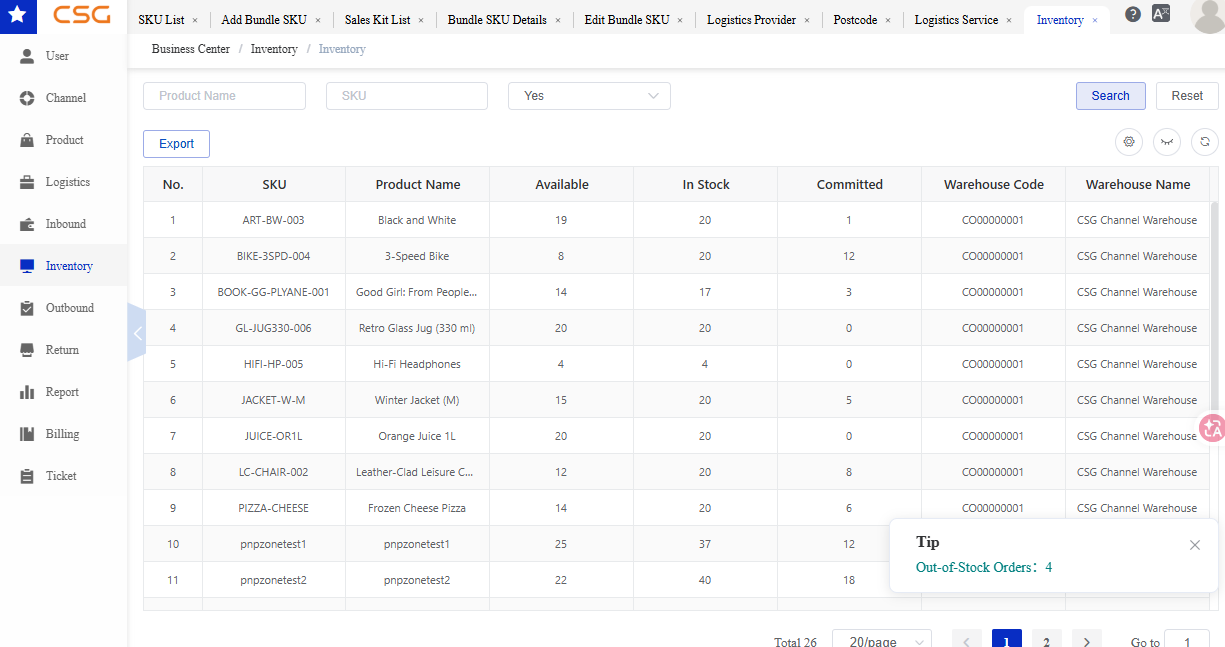Click the In Stock column header
Viewport: 1225px width, 647px height.
coord(706,184)
